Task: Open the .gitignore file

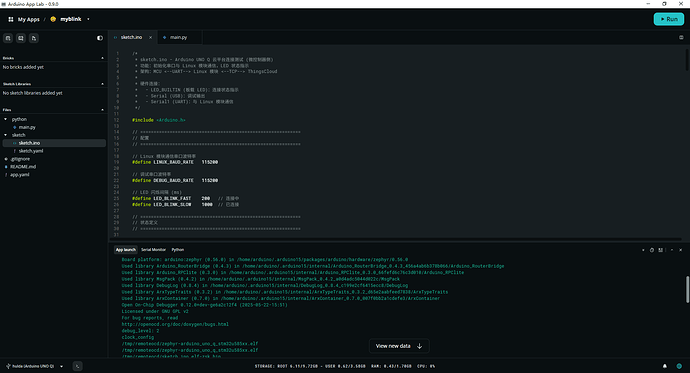Action: [20, 159]
